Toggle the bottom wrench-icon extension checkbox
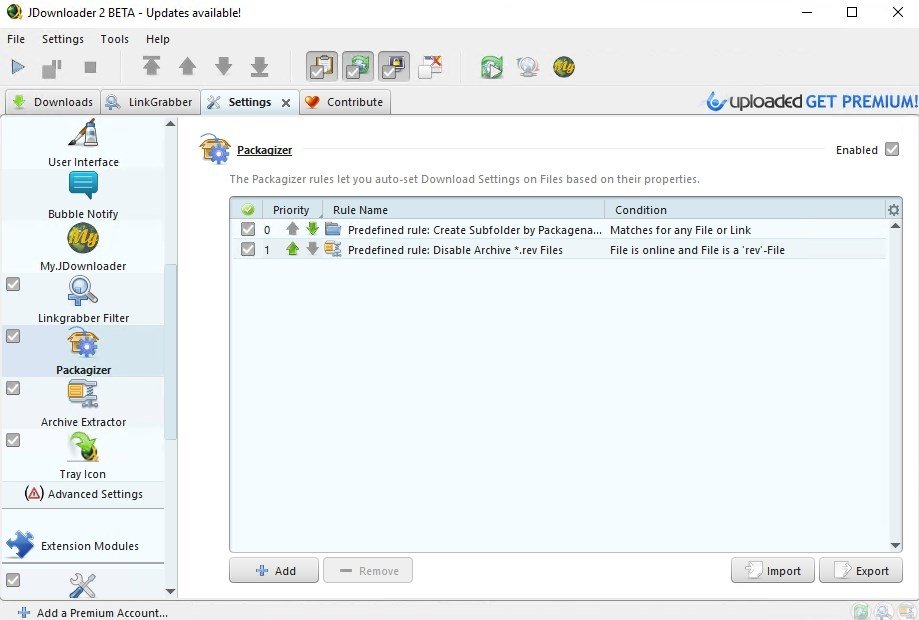 click(x=13, y=580)
